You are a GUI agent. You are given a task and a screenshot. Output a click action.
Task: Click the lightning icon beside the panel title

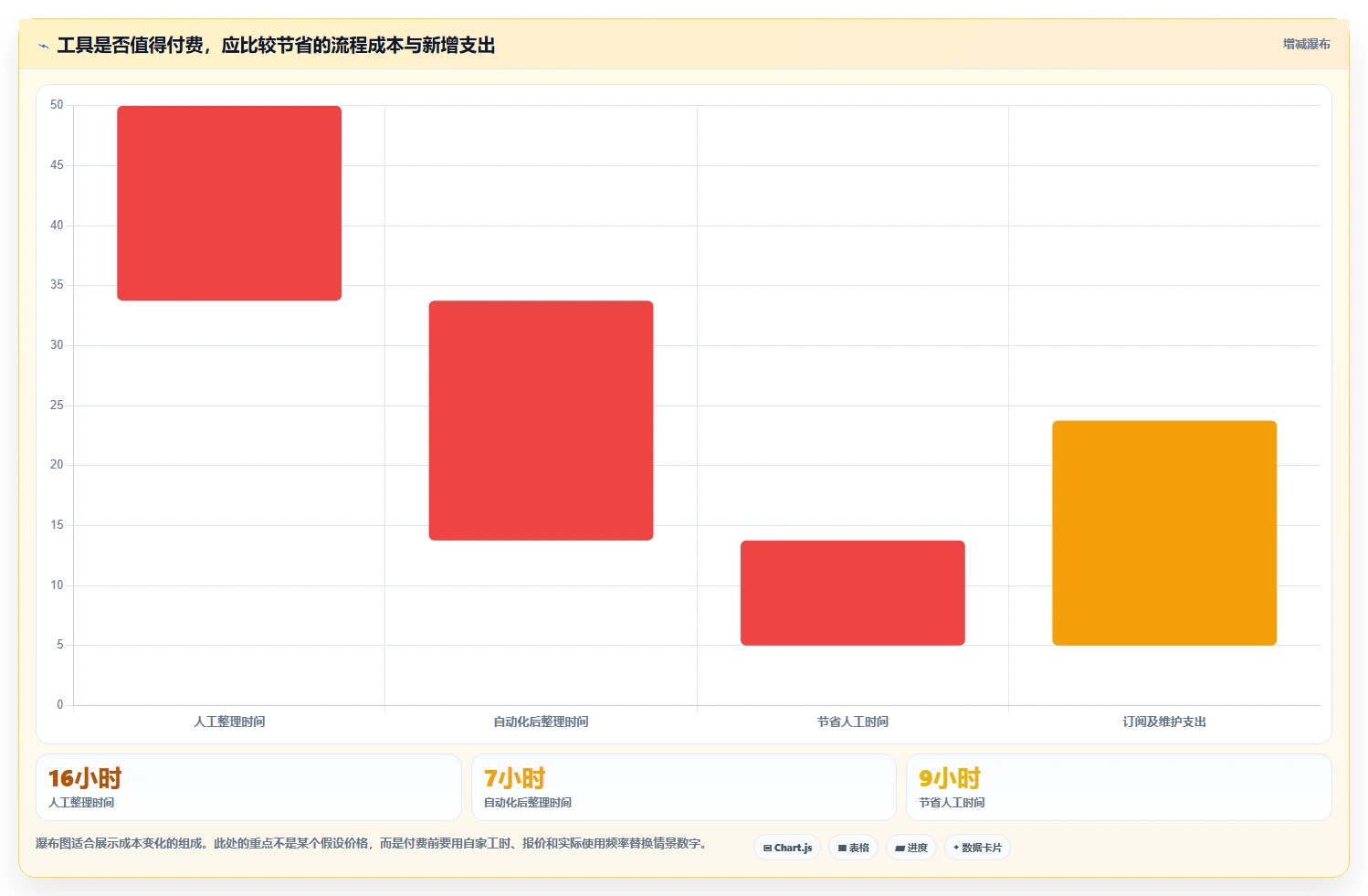(x=43, y=46)
